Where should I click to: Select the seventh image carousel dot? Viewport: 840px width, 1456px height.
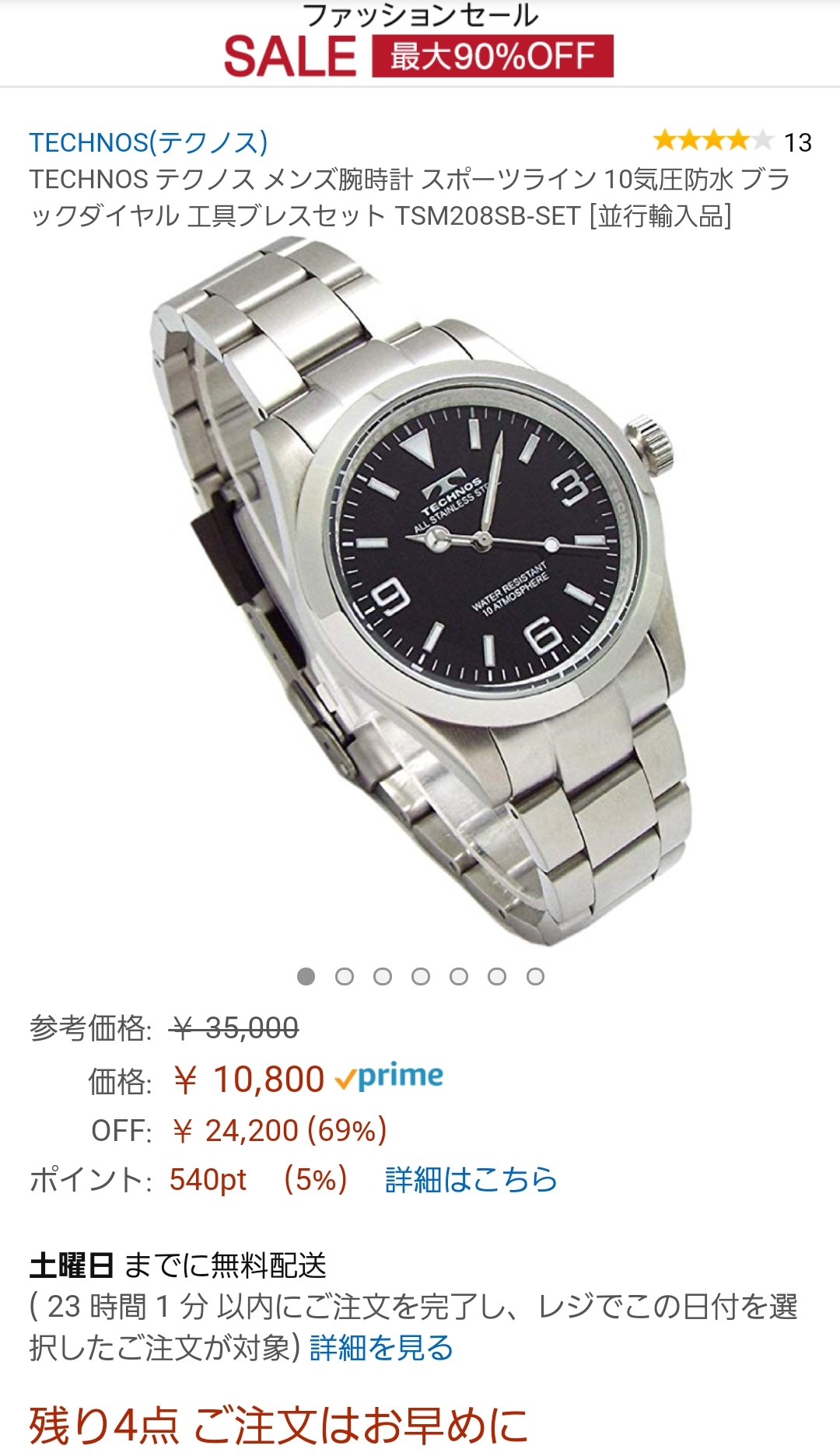(535, 976)
